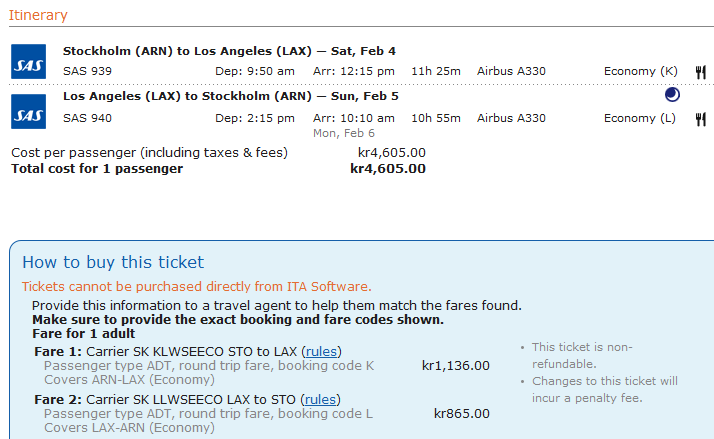This screenshot has width=714, height=439.
Task: Click the Economy (K) cabin label
Action: 640,71
